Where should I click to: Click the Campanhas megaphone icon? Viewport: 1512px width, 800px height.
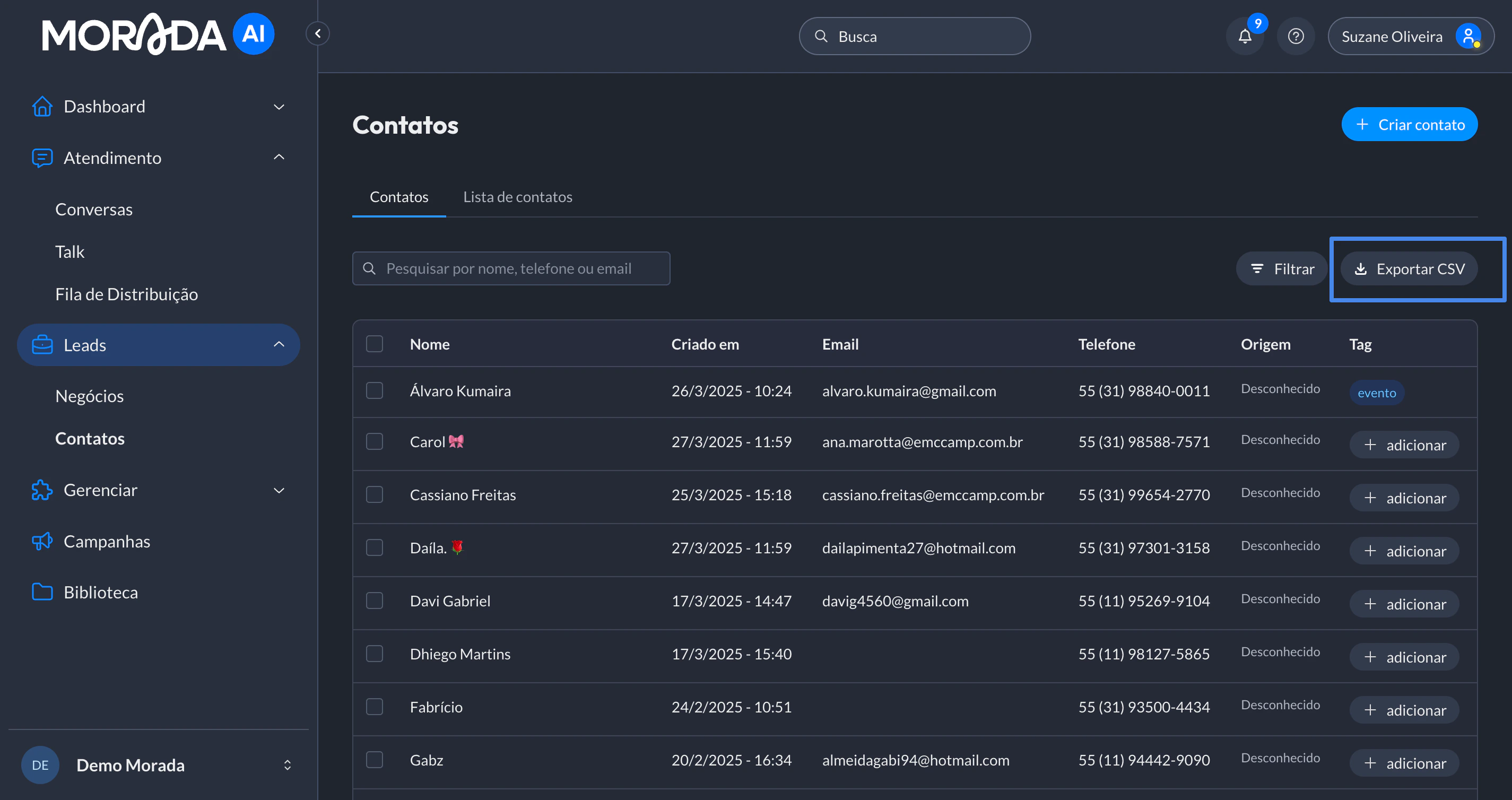click(42, 541)
